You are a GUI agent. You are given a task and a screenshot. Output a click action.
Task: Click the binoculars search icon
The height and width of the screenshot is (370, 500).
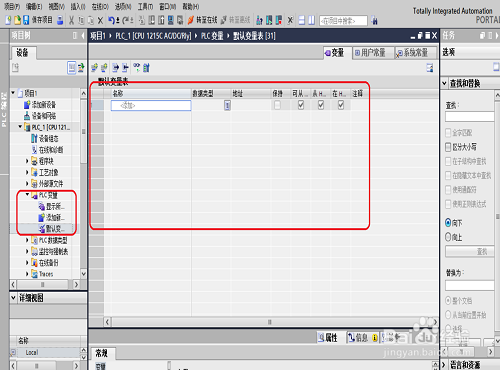pos(374,21)
